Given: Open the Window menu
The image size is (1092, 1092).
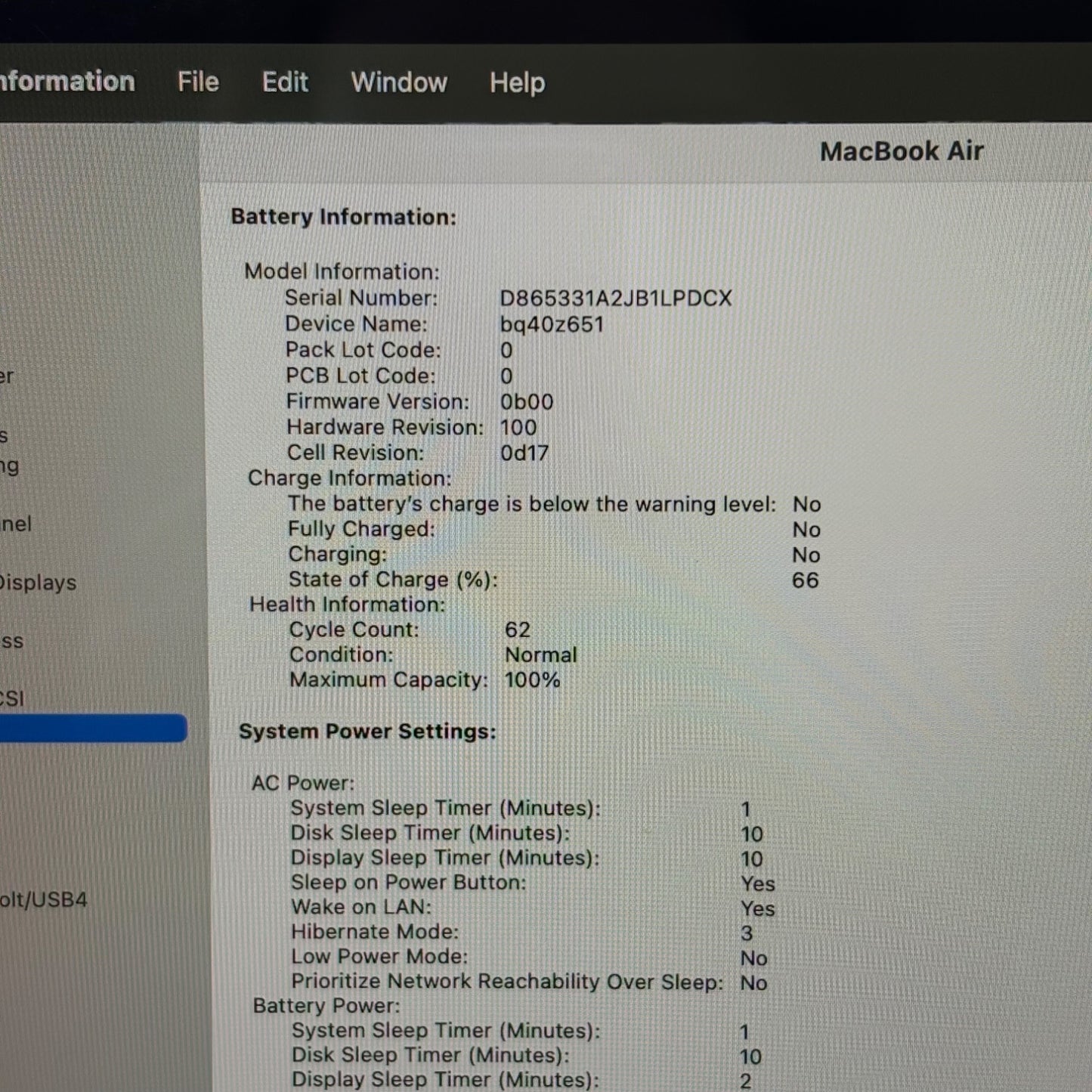Looking at the screenshot, I should click(x=399, y=82).
